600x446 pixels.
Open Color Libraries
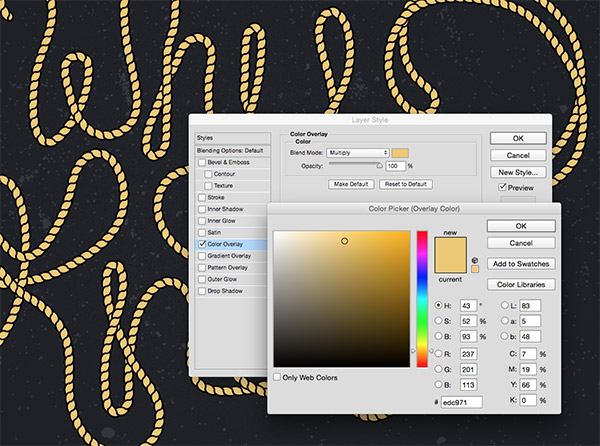(x=521, y=284)
